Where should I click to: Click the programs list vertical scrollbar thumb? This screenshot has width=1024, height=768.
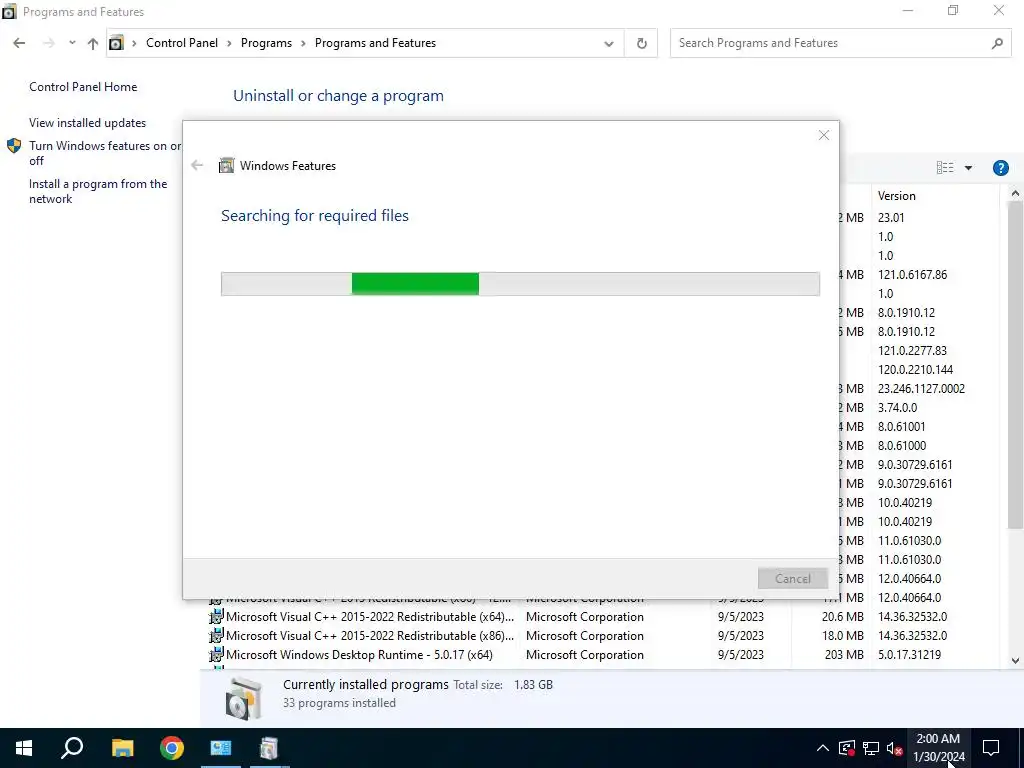1015,364
